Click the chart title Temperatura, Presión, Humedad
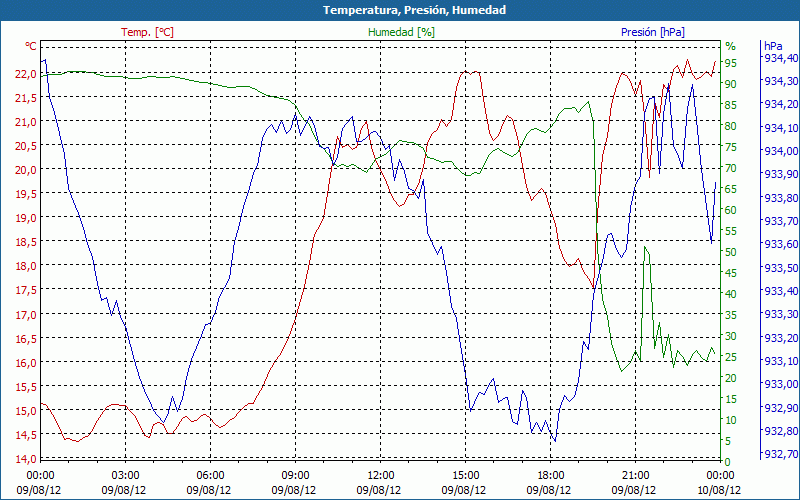 coord(414,10)
